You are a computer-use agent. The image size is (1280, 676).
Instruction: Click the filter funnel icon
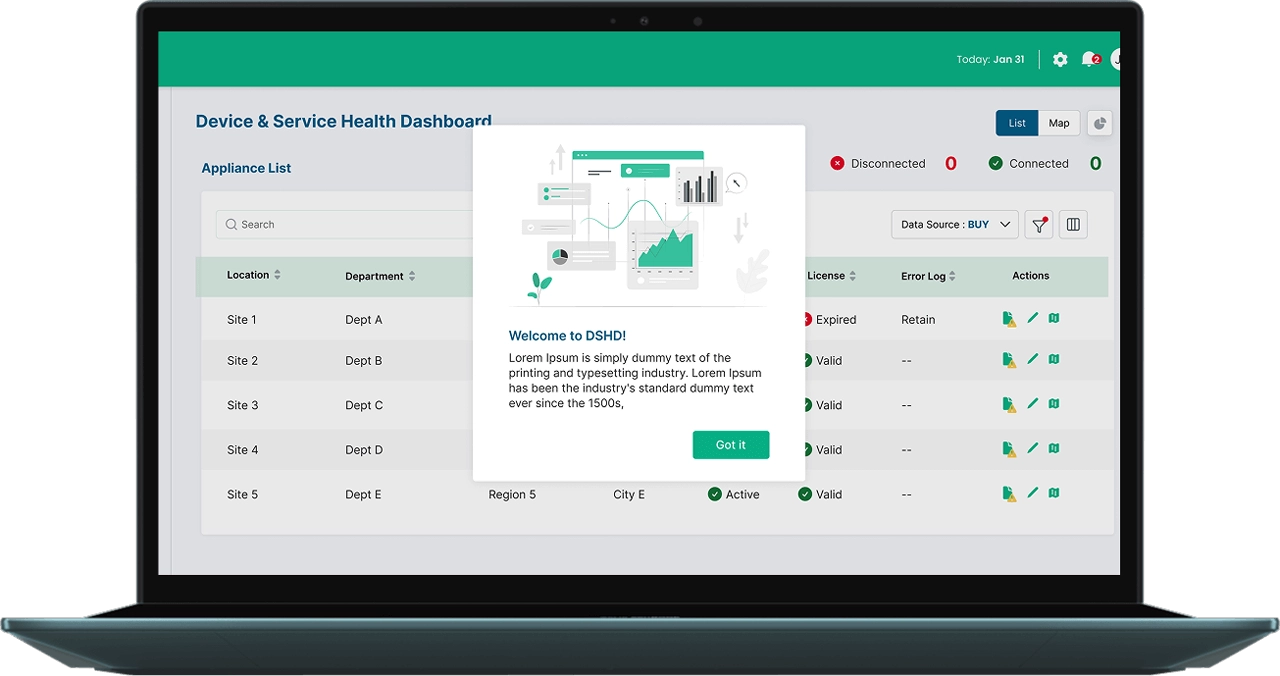[x=1040, y=225]
